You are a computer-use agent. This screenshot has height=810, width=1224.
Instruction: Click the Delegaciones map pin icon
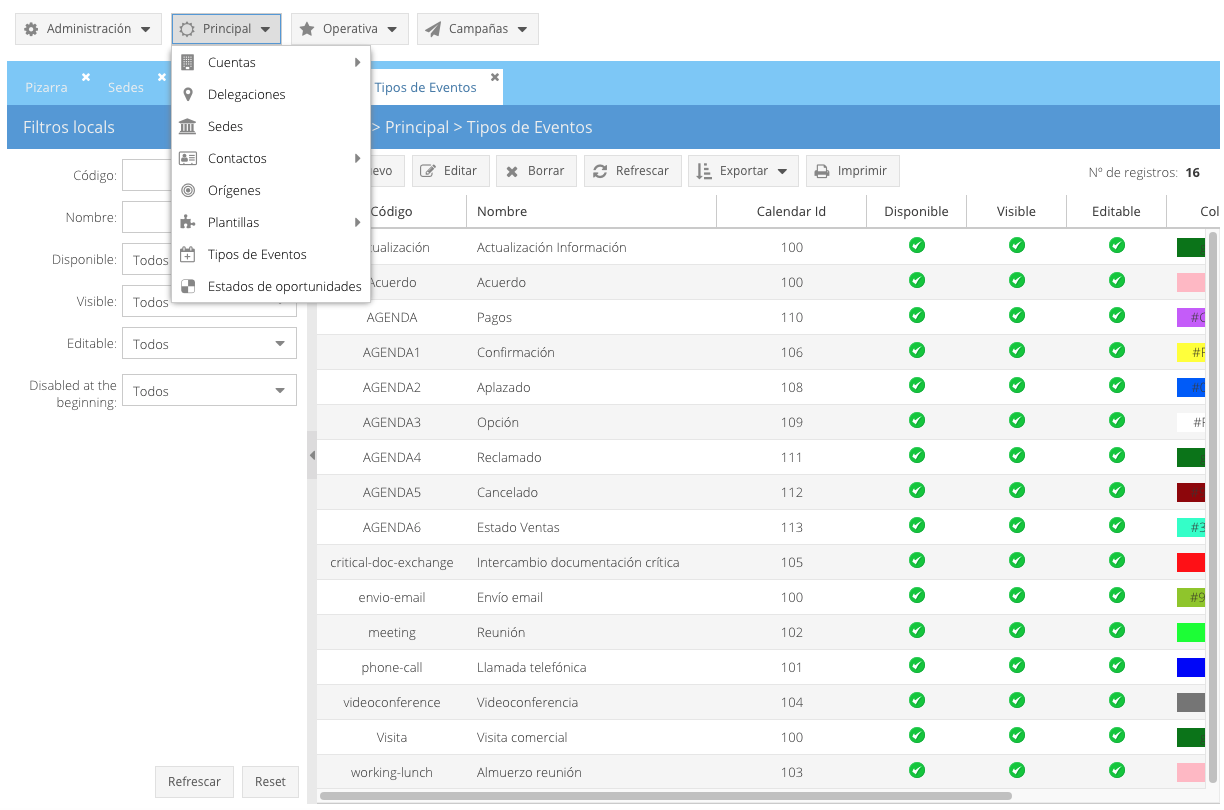coord(187,94)
